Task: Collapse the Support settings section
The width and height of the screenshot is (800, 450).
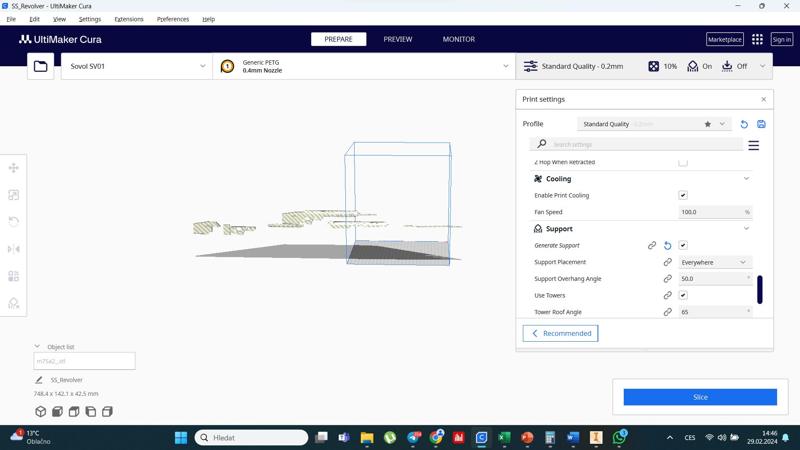Action: (746, 229)
